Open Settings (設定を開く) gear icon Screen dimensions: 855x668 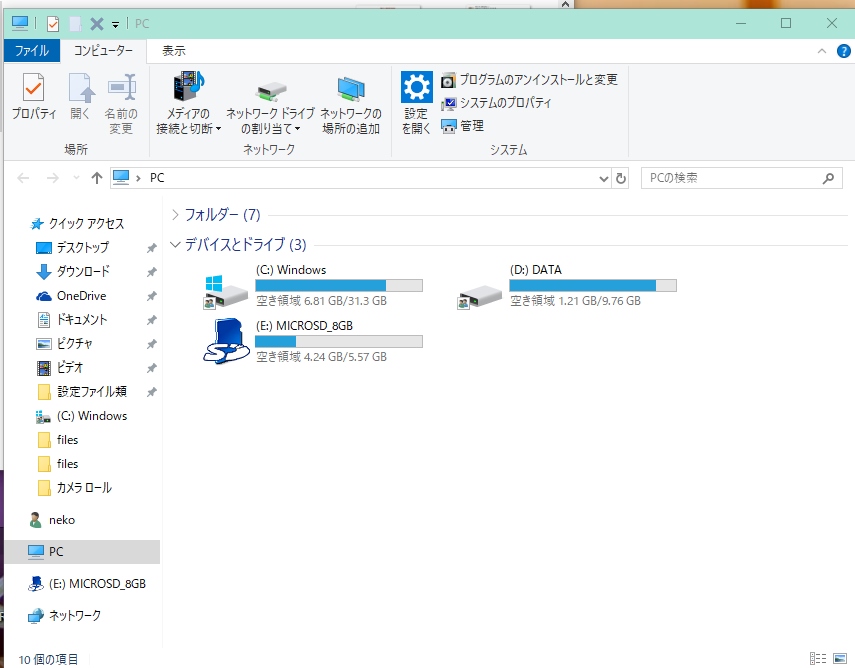416,101
